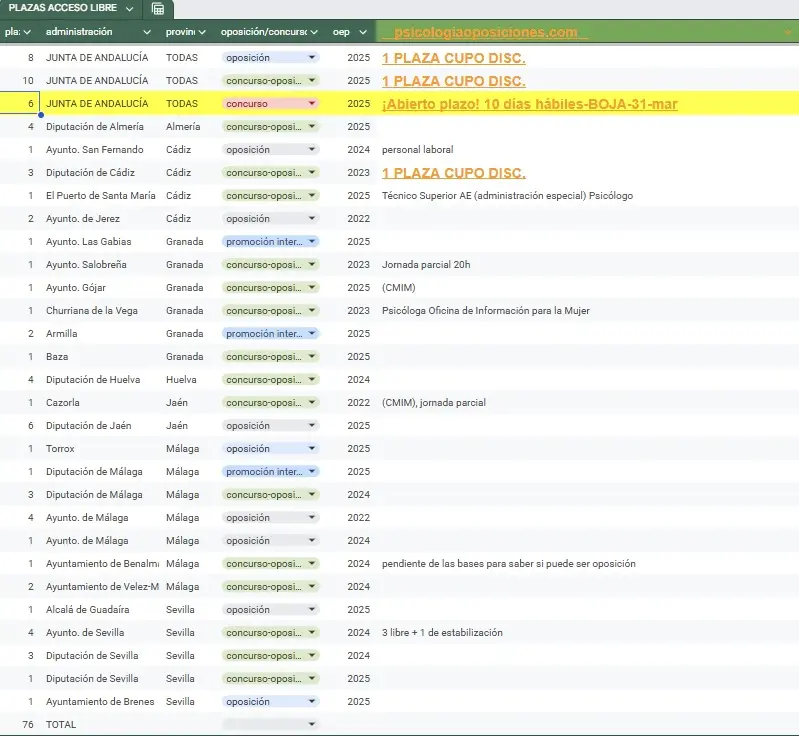The width and height of the screenshot is (799, 736).
Task: Expand the empty dropdown in the TOTAL row
Action: [312, 725]
